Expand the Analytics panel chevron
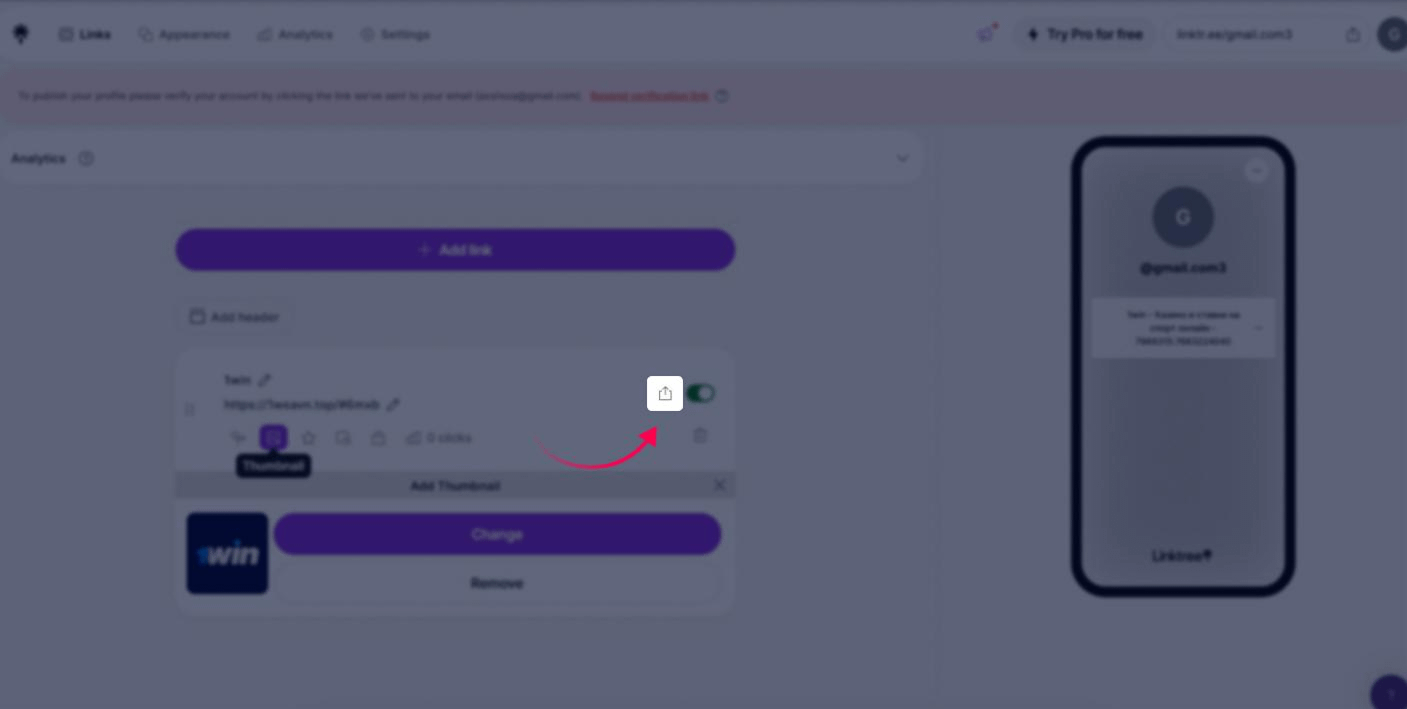Image resolution: width=1407 pixels, height=709 pixels. coord(902,158)
